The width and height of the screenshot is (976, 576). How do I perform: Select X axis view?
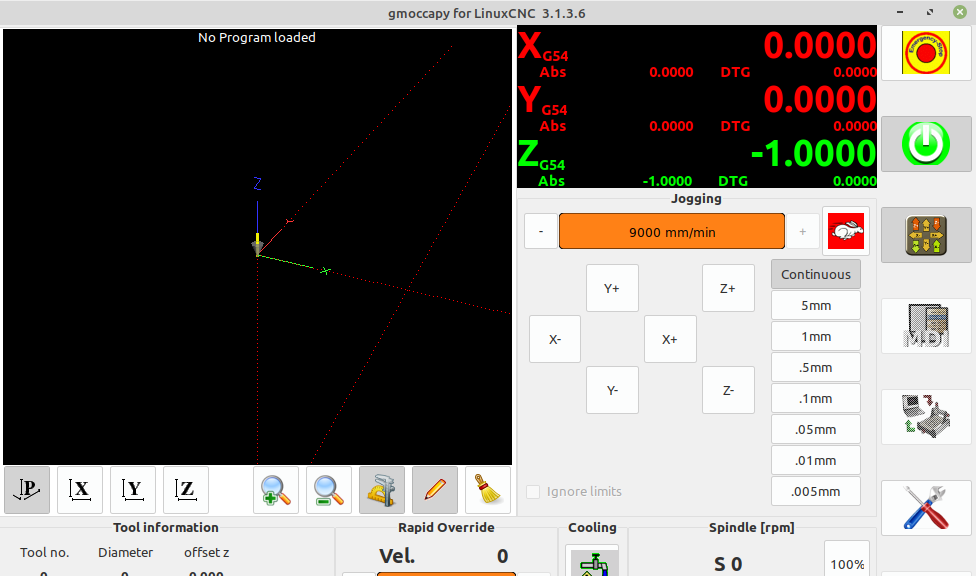(x=80, y=490)
